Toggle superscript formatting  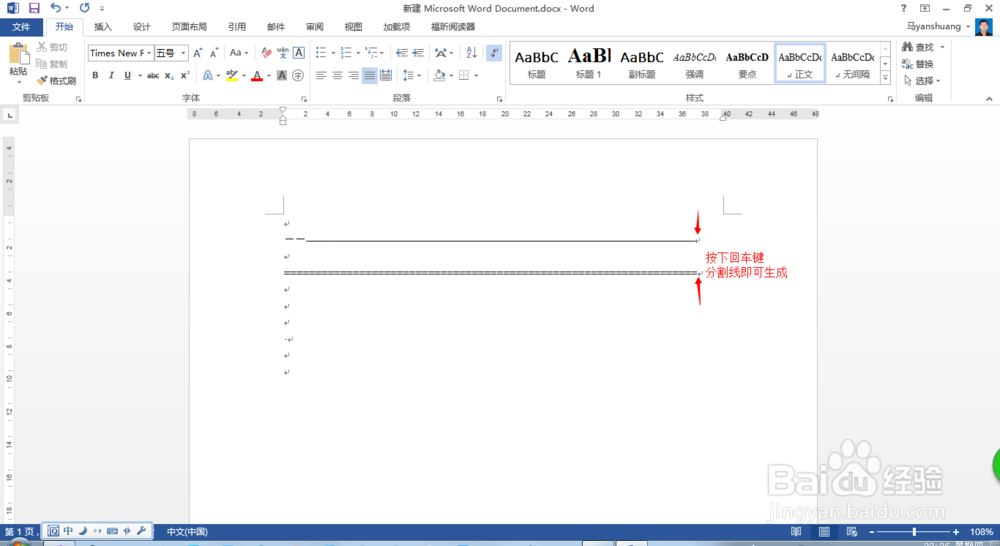point(185,75)
